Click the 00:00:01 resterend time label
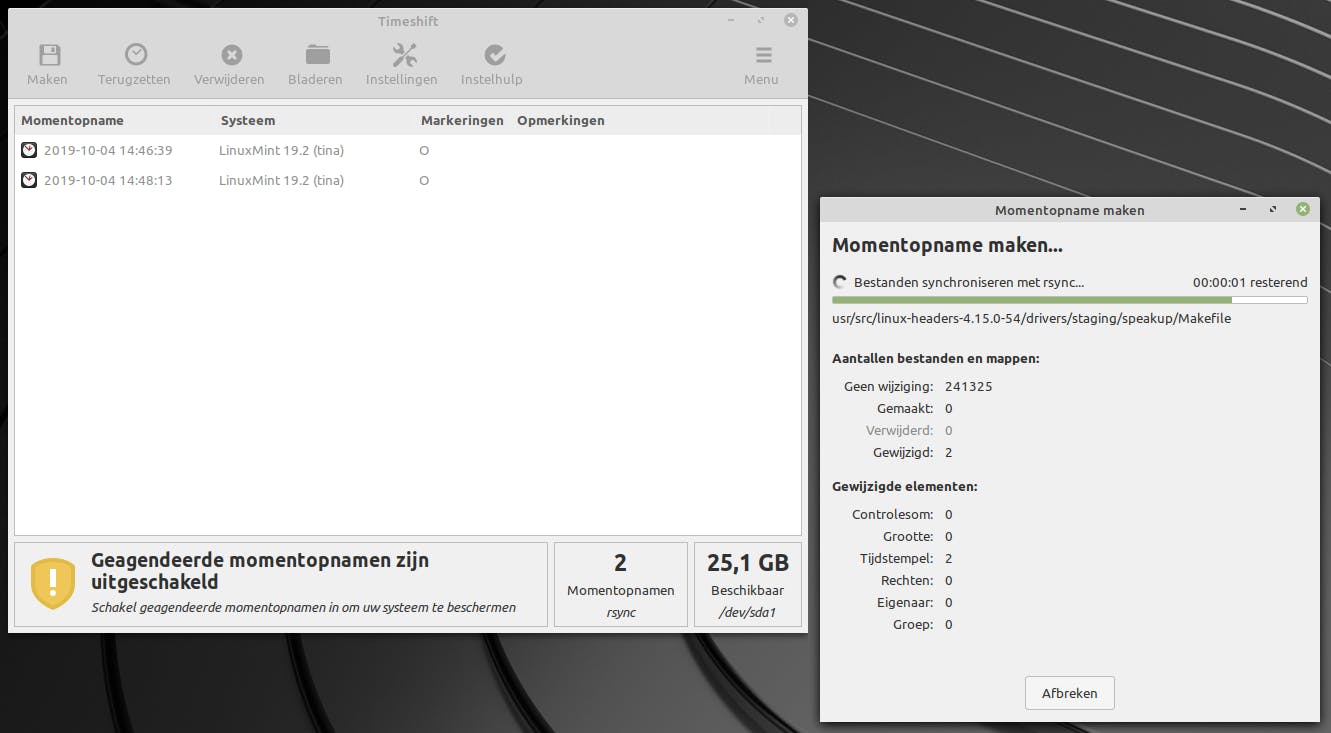 (1250, 283)
